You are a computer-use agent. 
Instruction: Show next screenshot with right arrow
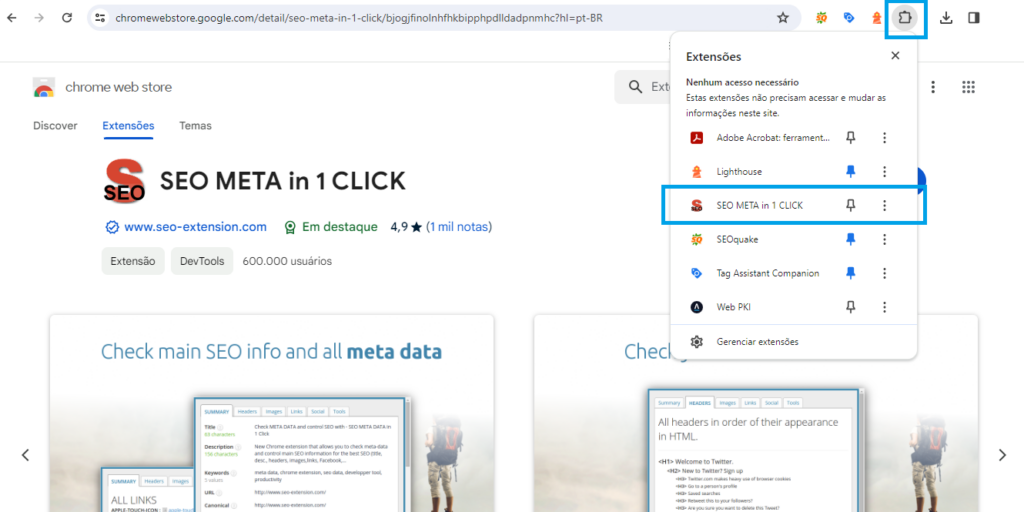[1002, 455]
